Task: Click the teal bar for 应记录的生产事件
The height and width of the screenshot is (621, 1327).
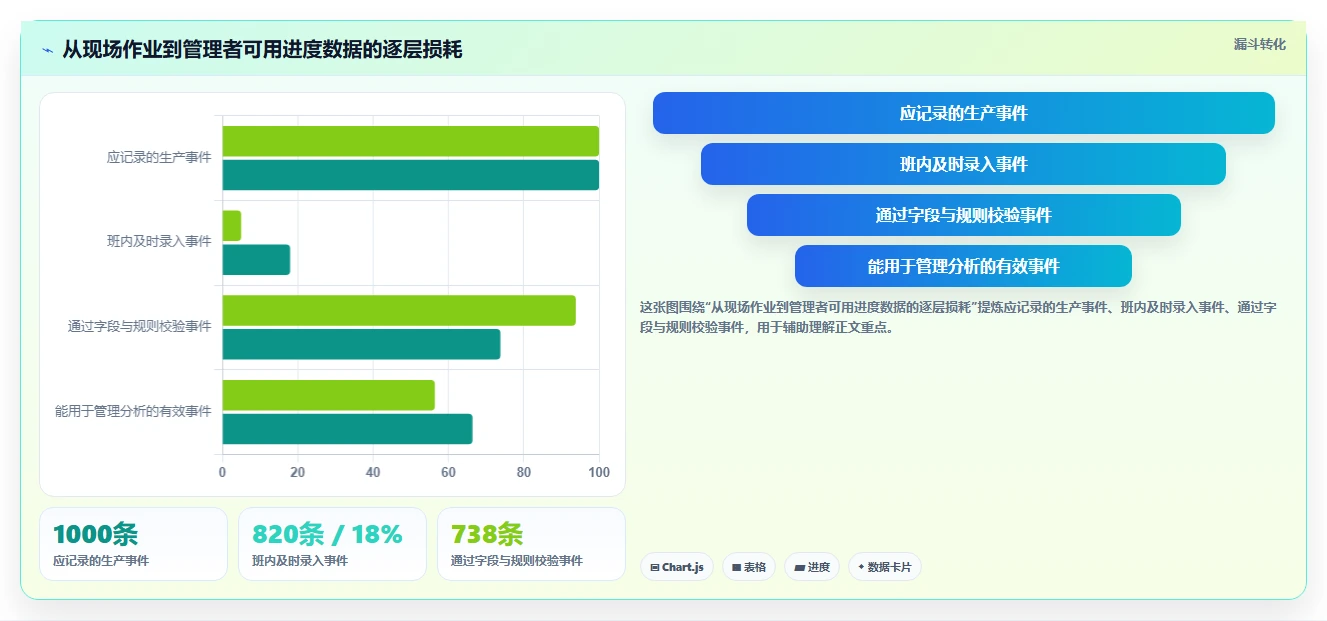Action: (410, 175)
